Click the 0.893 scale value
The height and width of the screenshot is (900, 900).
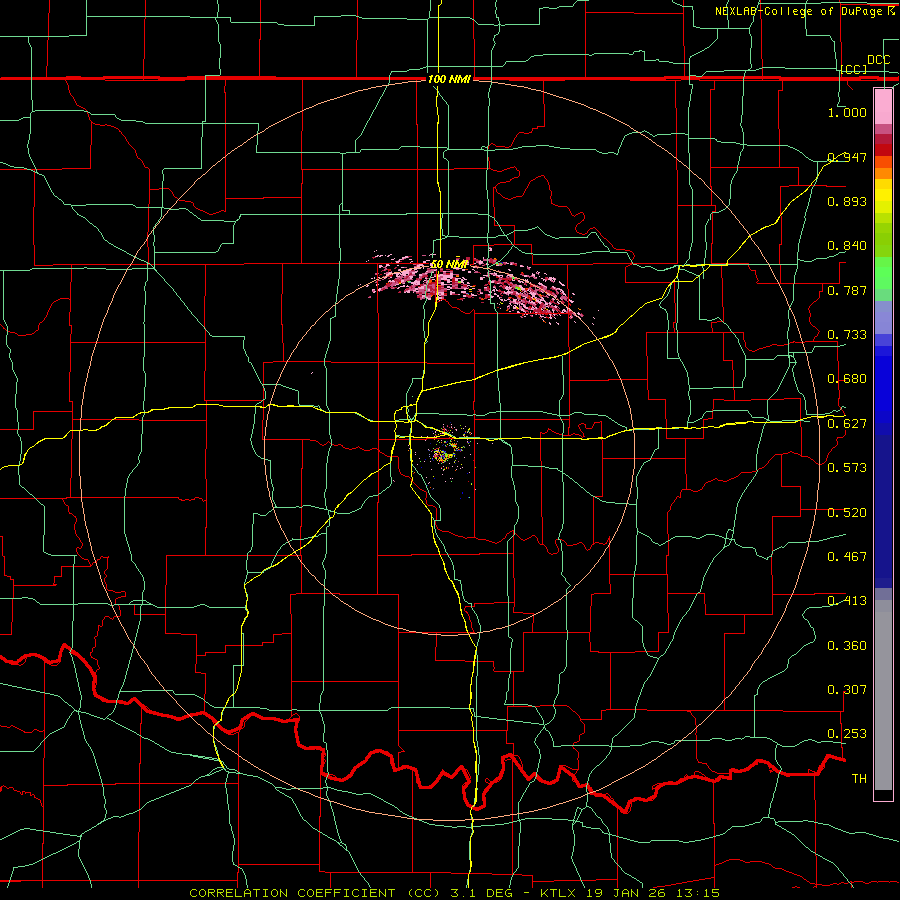847,201
